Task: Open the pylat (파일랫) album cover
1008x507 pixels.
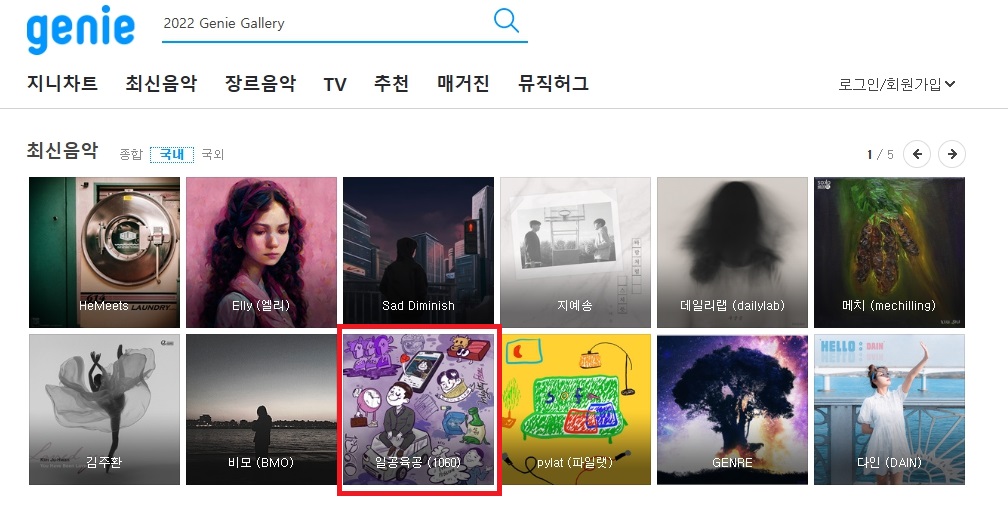Action: 575,409
